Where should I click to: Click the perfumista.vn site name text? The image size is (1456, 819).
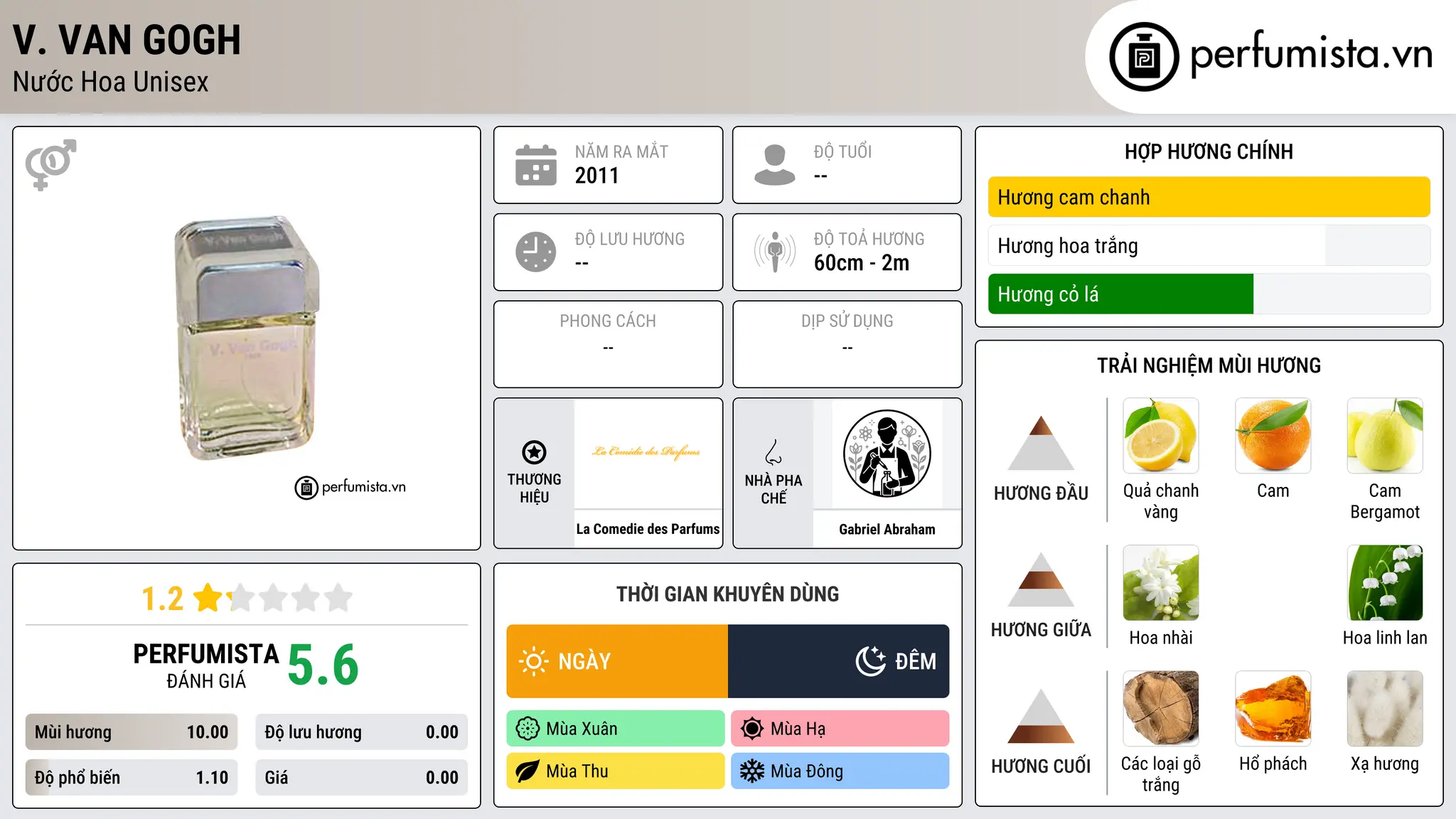tap(1311, 55)
